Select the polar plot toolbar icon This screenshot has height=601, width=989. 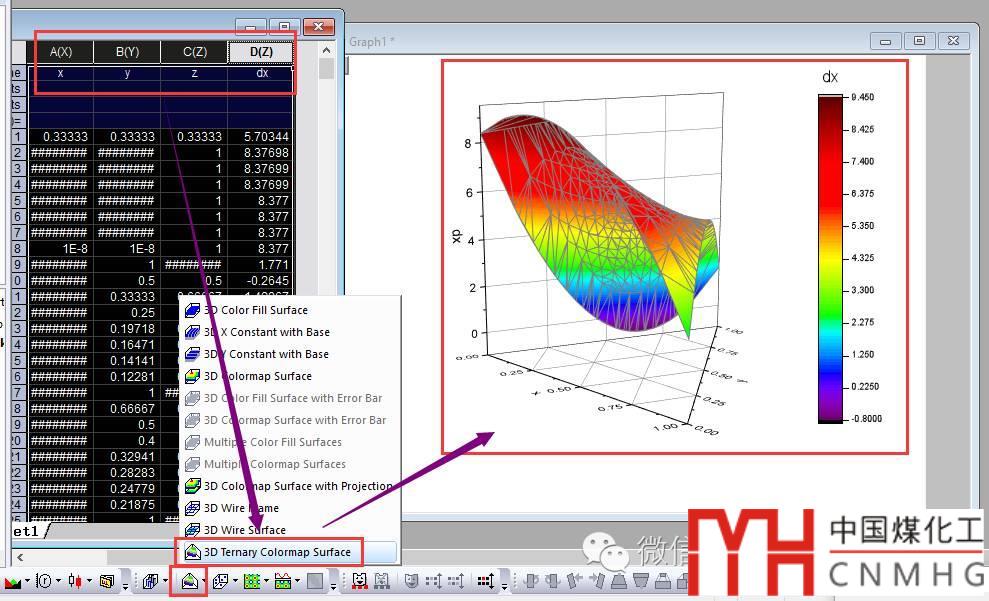[45, 580]
